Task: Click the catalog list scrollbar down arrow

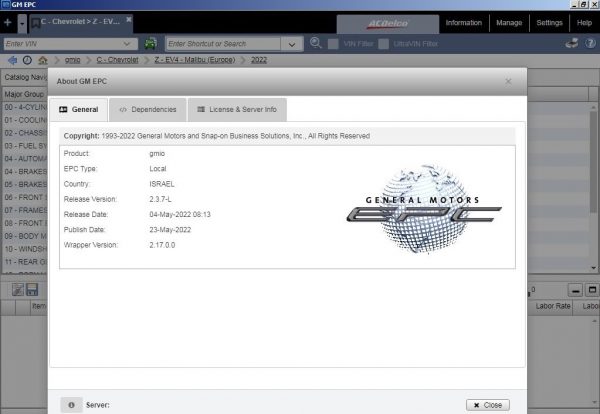Action: 593,268
